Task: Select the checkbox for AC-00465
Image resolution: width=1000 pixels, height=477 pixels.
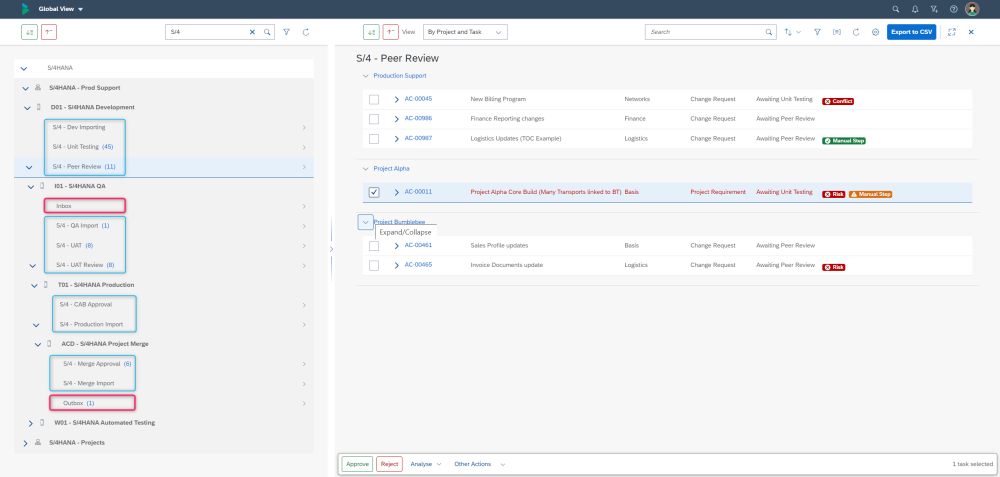Action: 374,266
